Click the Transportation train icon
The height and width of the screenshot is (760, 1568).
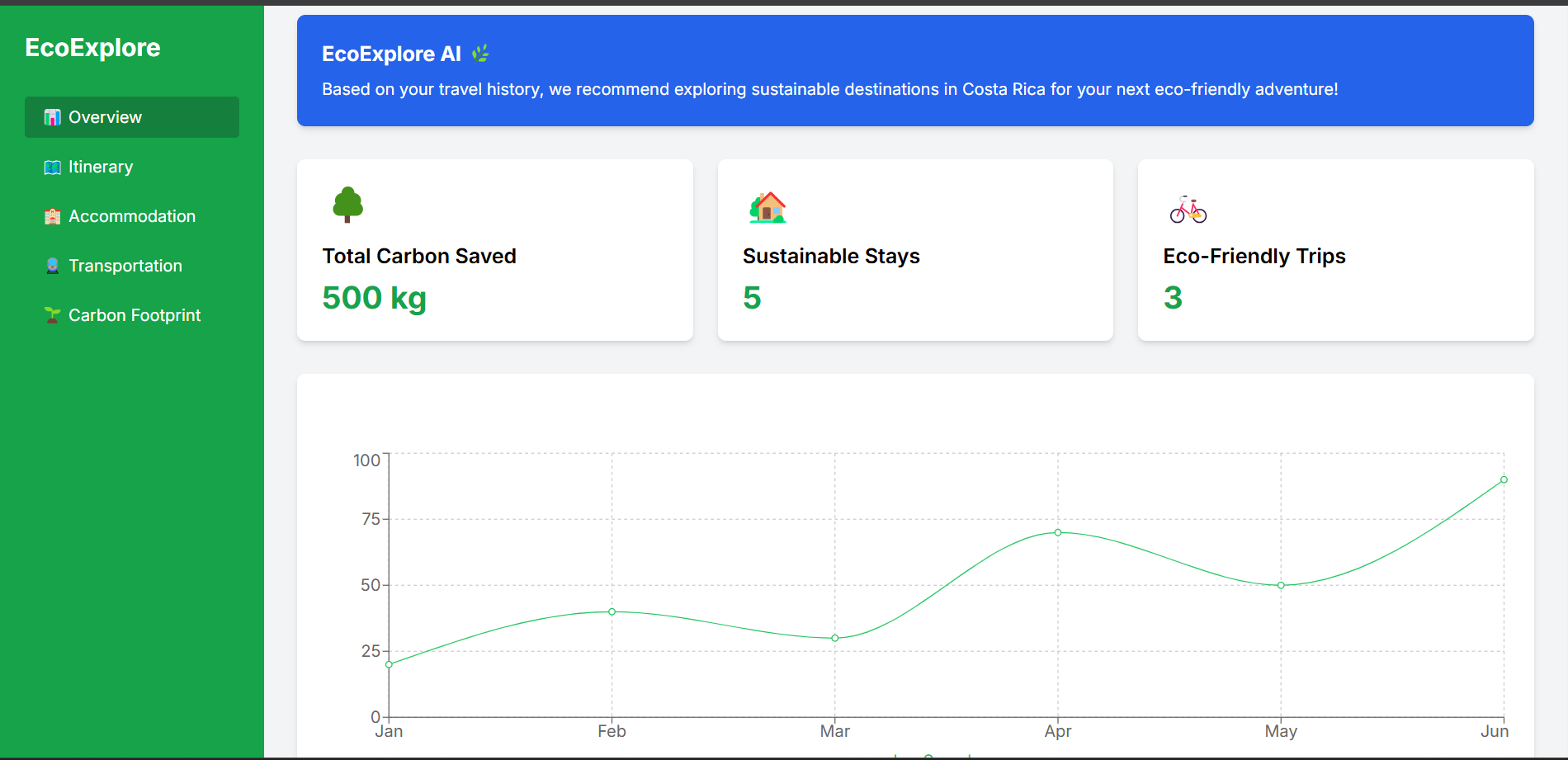52,266
